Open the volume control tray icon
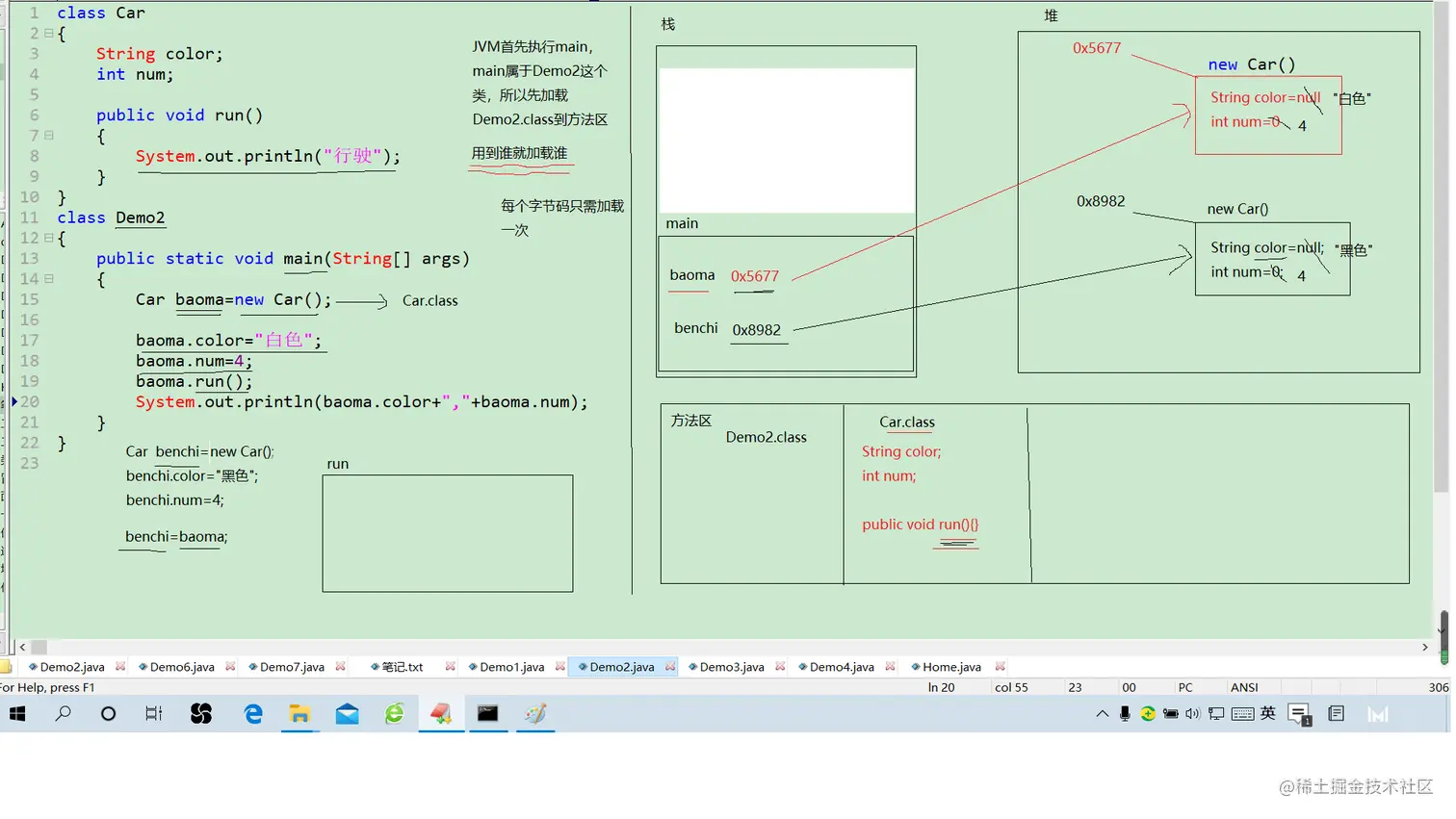The height and width of the screenshot is (819, 1456). 1193,714
